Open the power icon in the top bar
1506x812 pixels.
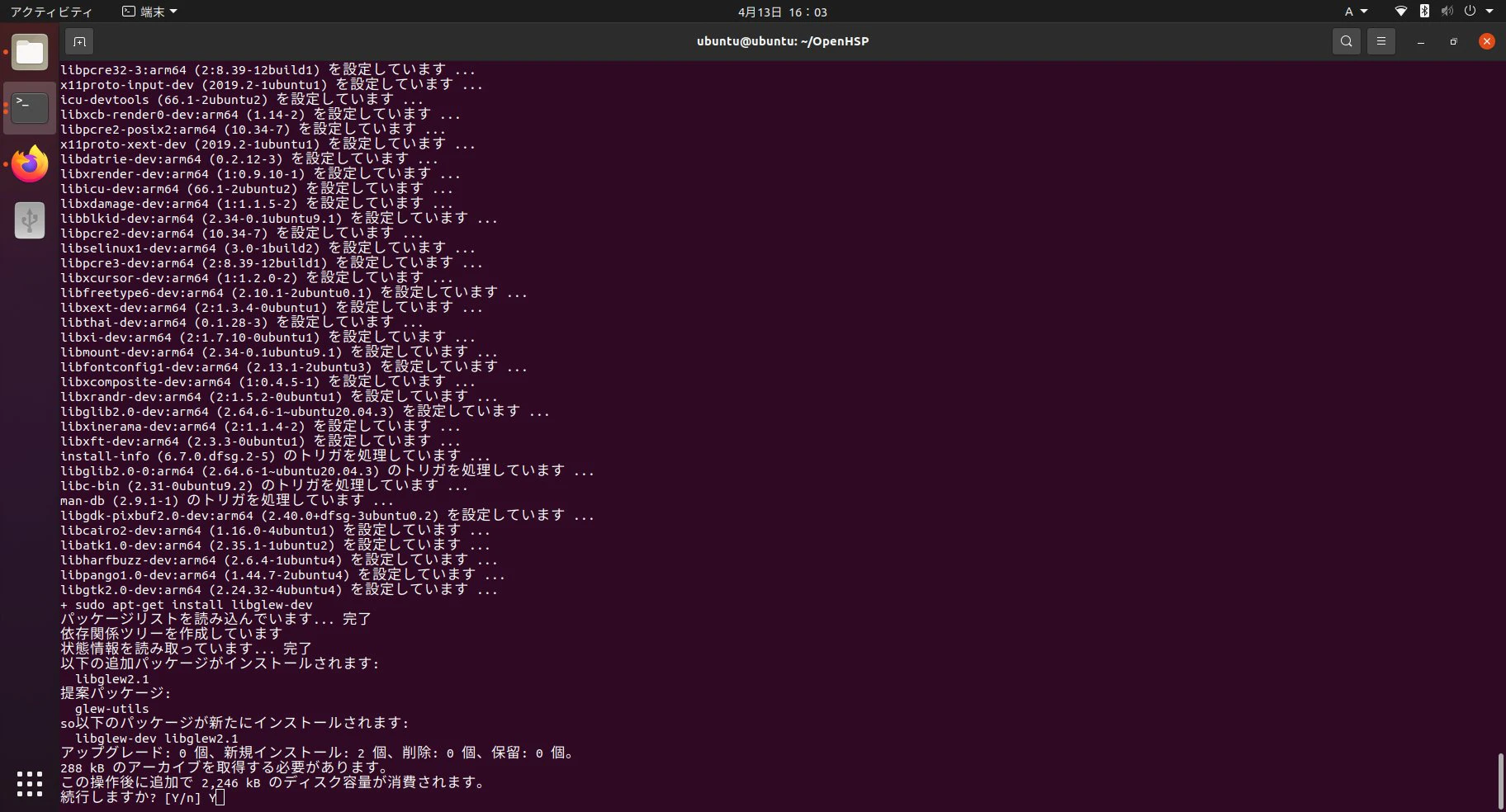1470,12
